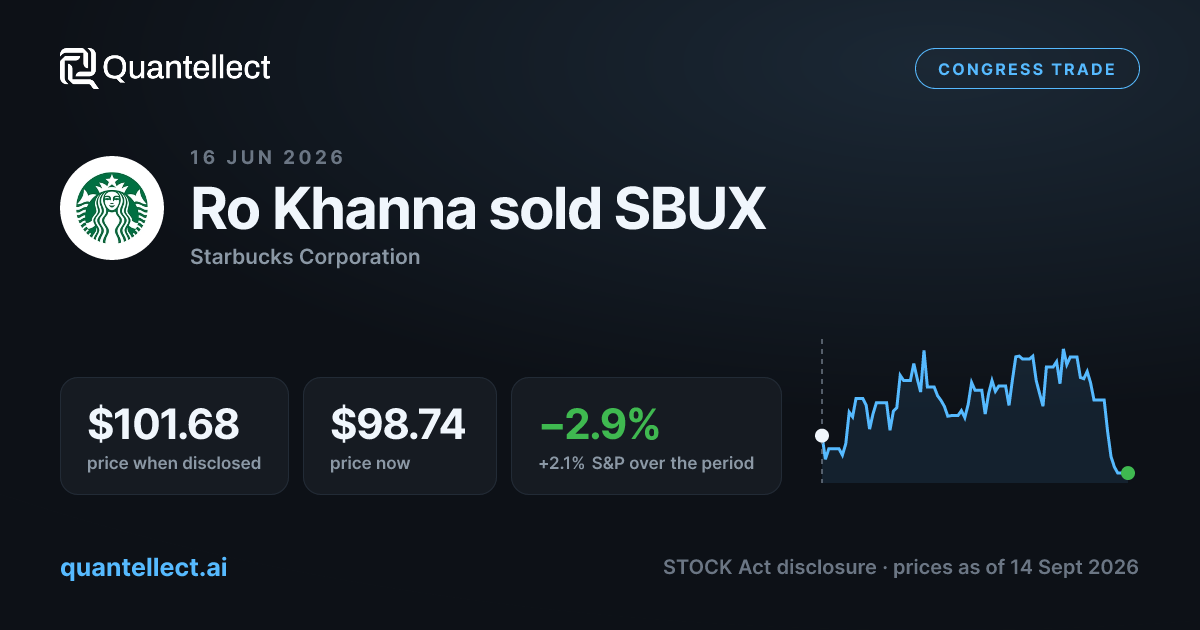Viewport: 1200px width, 630px height.
Task: Click the price when disclosed label
Action: 174,463
